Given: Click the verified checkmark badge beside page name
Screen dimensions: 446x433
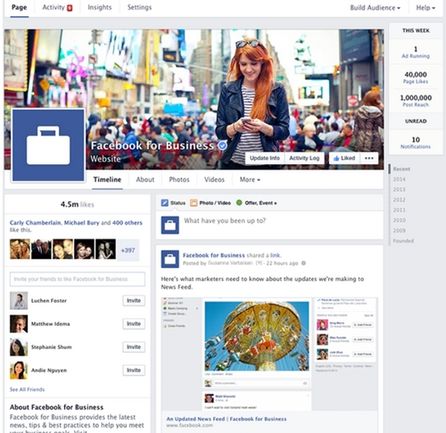Looking at the screenshot, I should click(222, 145).
